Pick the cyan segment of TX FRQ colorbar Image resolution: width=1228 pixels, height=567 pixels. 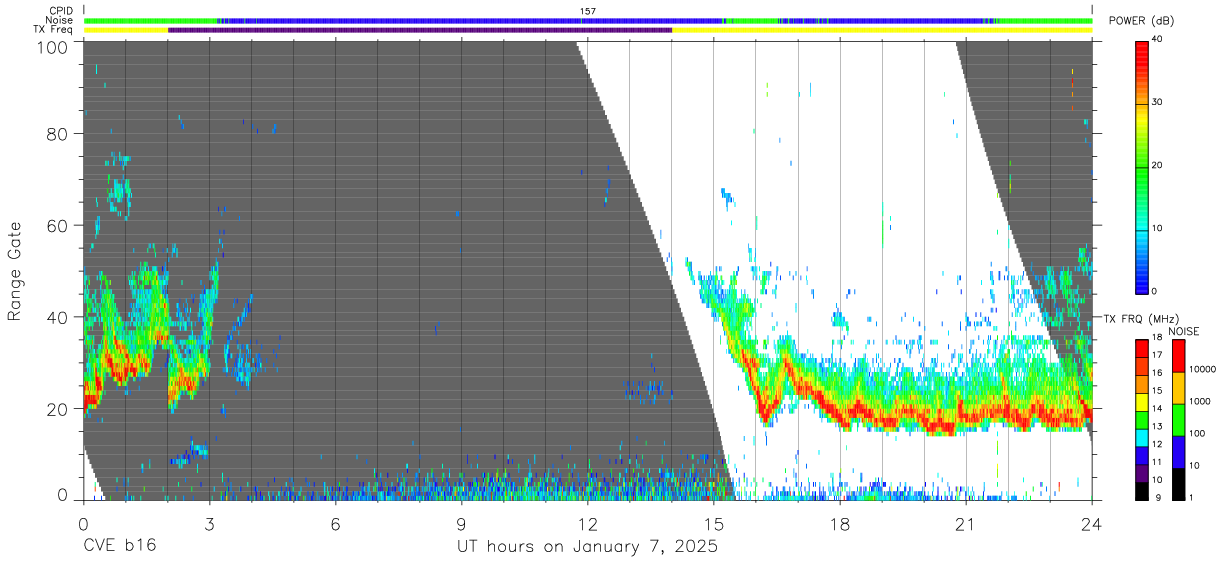click(1141, 438)
